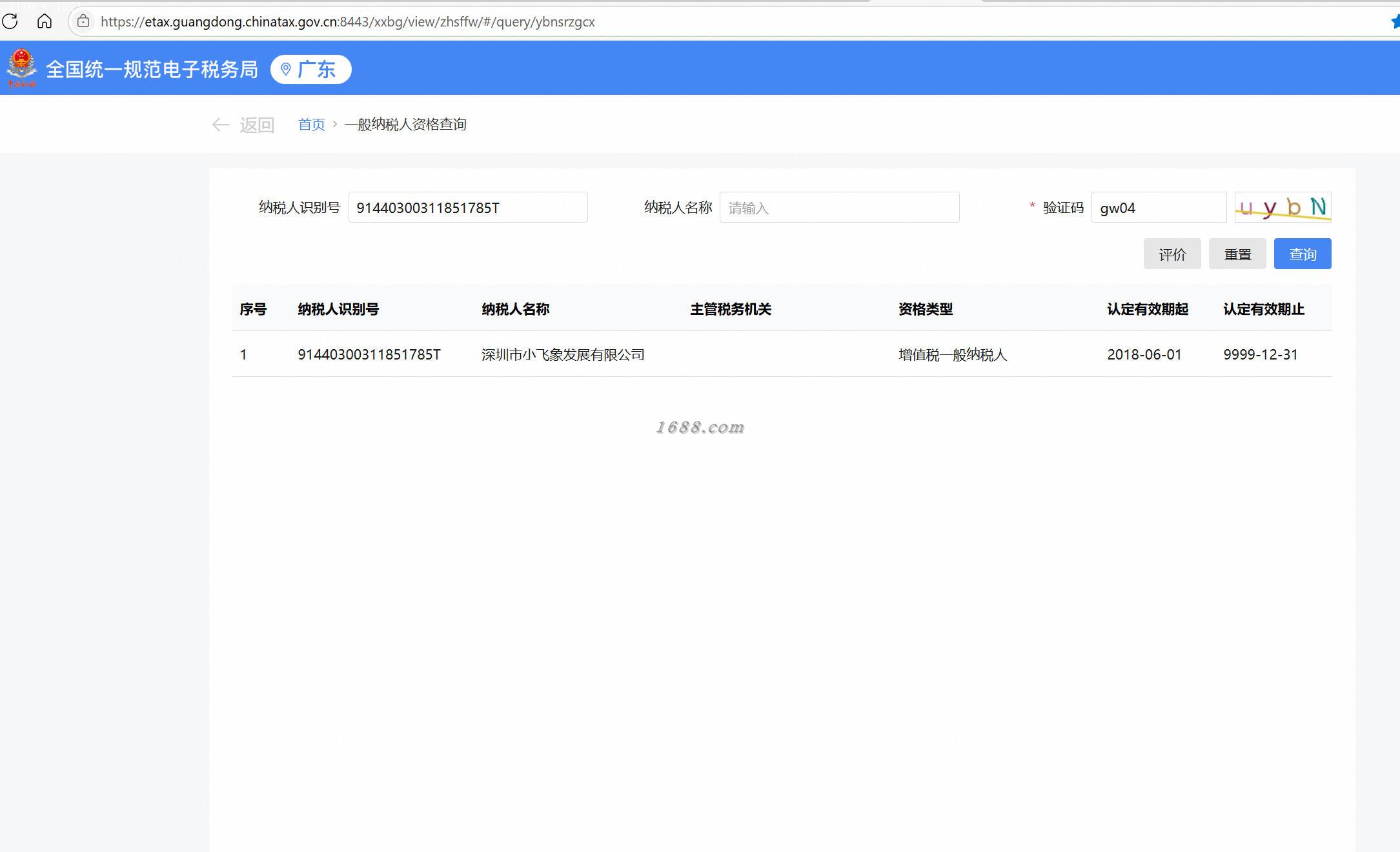
Task: Click the 资格类型 column header
Action: pyautogui.click(x=925, y=309)
